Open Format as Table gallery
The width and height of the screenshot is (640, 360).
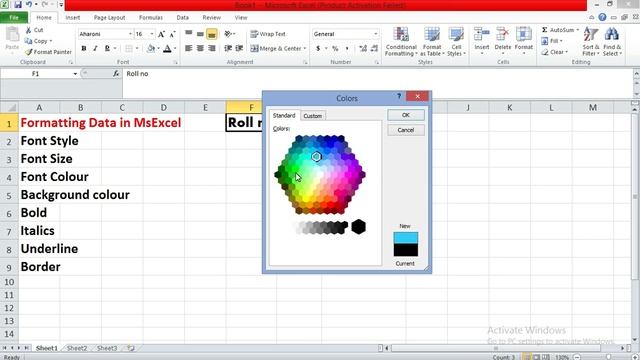(x=432, y=42)
